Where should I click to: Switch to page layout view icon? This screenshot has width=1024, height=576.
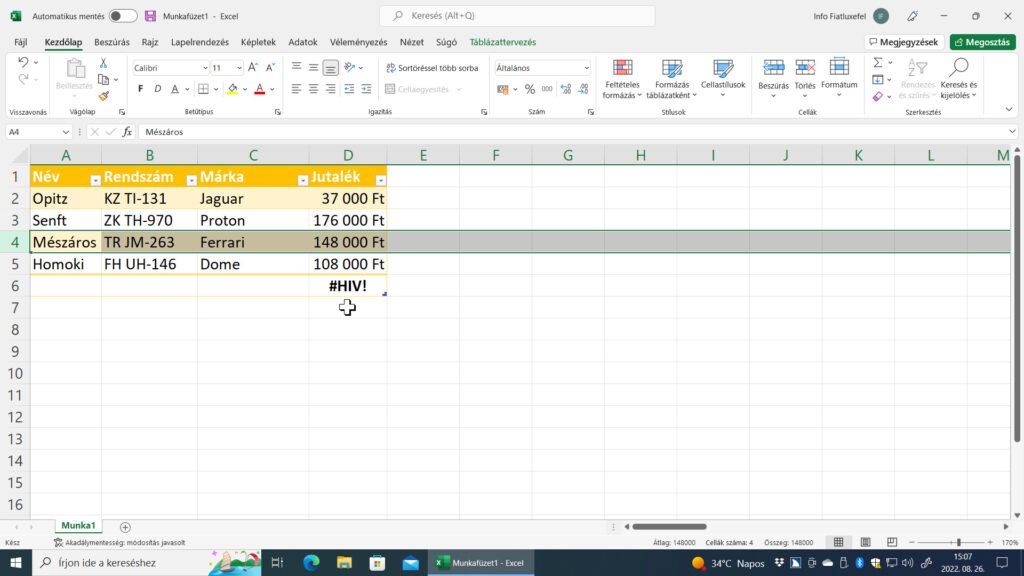(865, 542)
